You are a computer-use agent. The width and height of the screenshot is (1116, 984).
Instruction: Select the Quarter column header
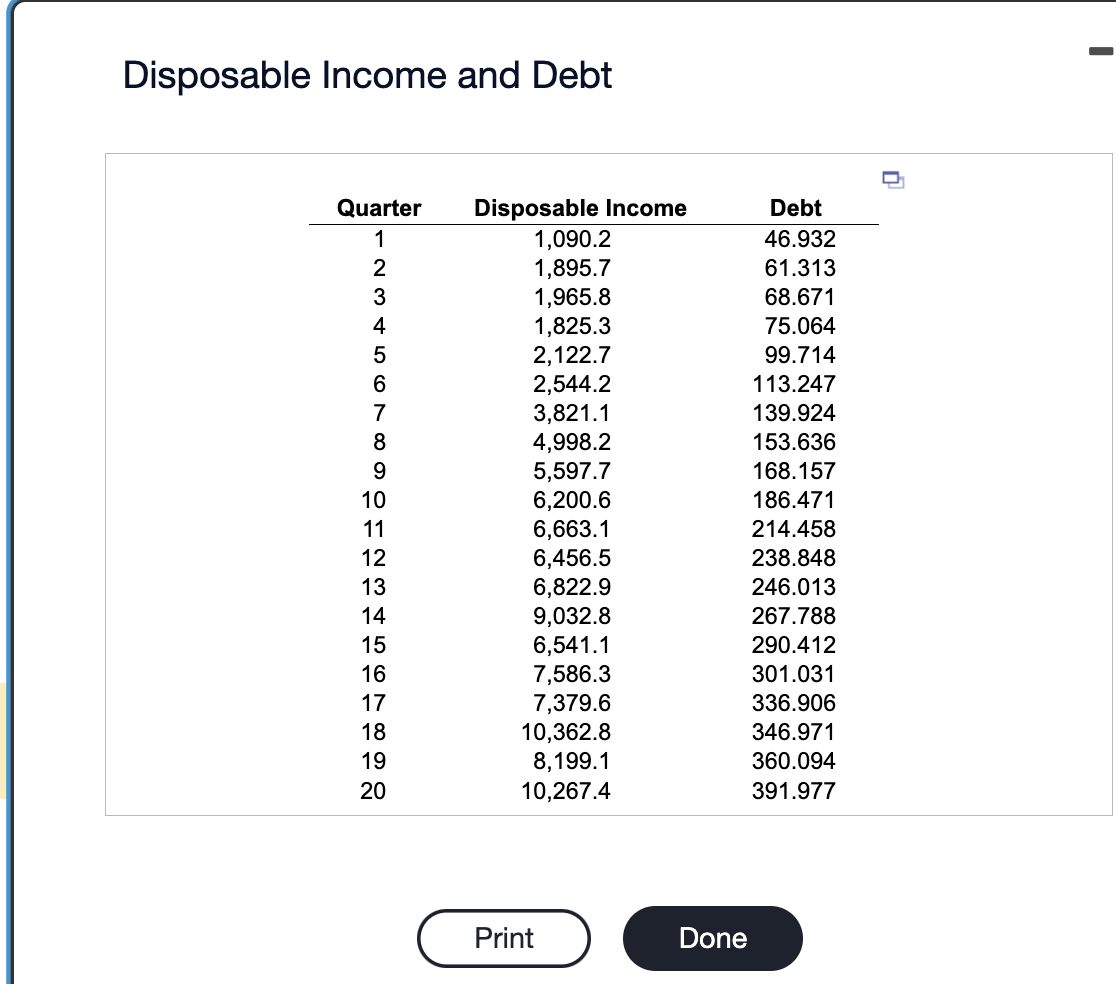click(x=379, y=208)
